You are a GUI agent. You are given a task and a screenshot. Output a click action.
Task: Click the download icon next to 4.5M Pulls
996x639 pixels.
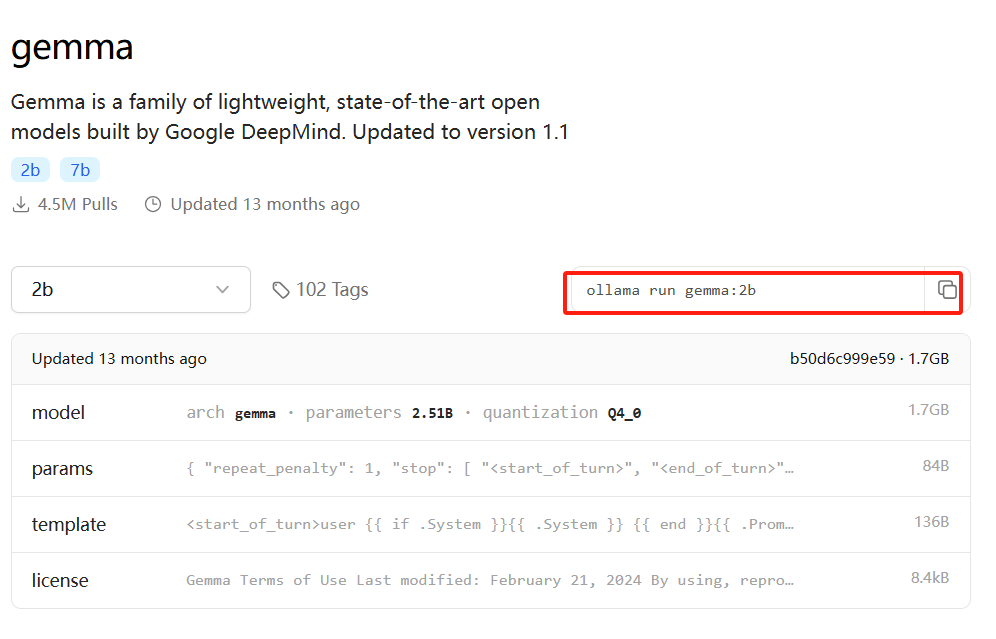pos(21,205)
